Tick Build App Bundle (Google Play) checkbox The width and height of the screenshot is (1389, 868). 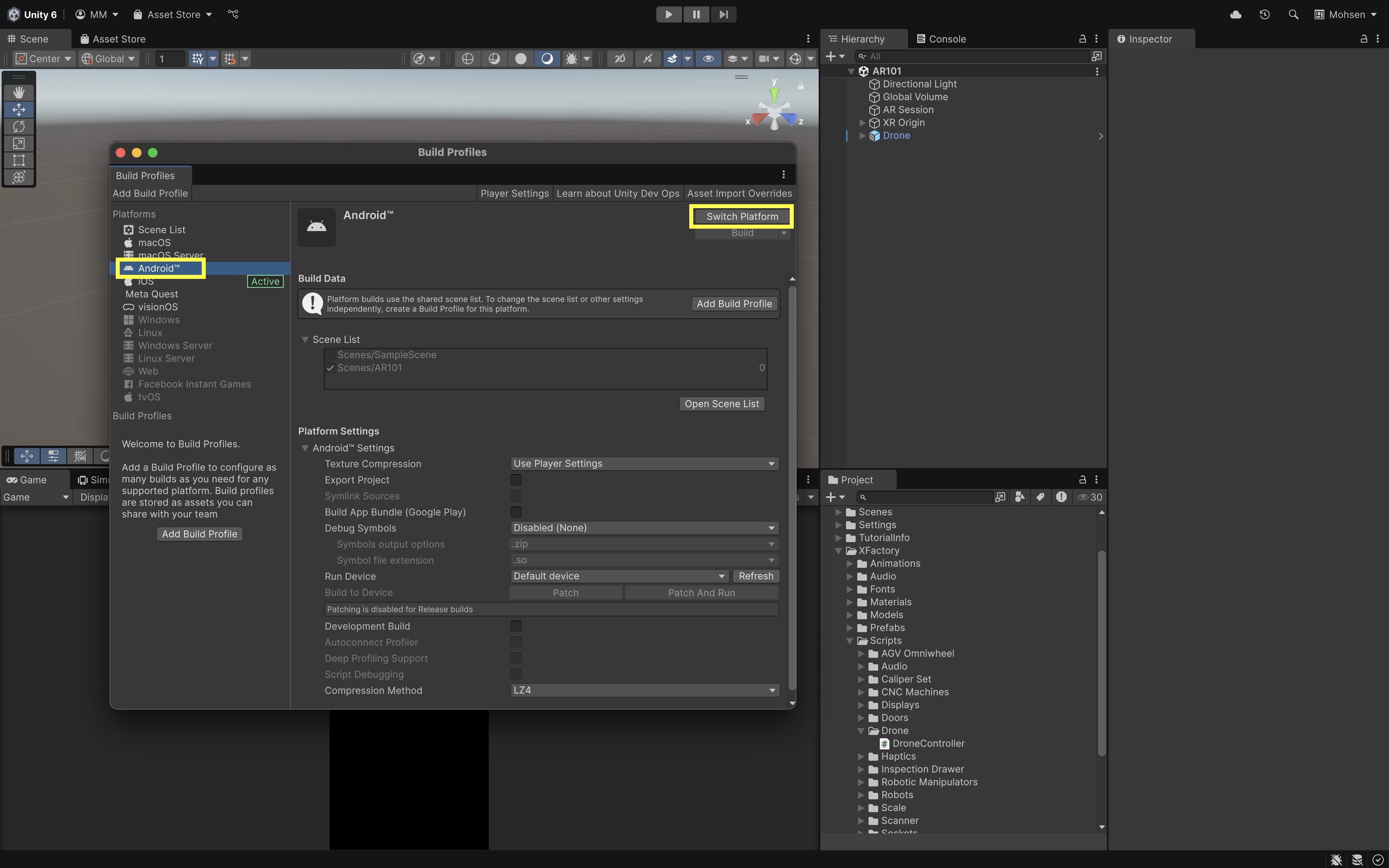coord(516,512)
